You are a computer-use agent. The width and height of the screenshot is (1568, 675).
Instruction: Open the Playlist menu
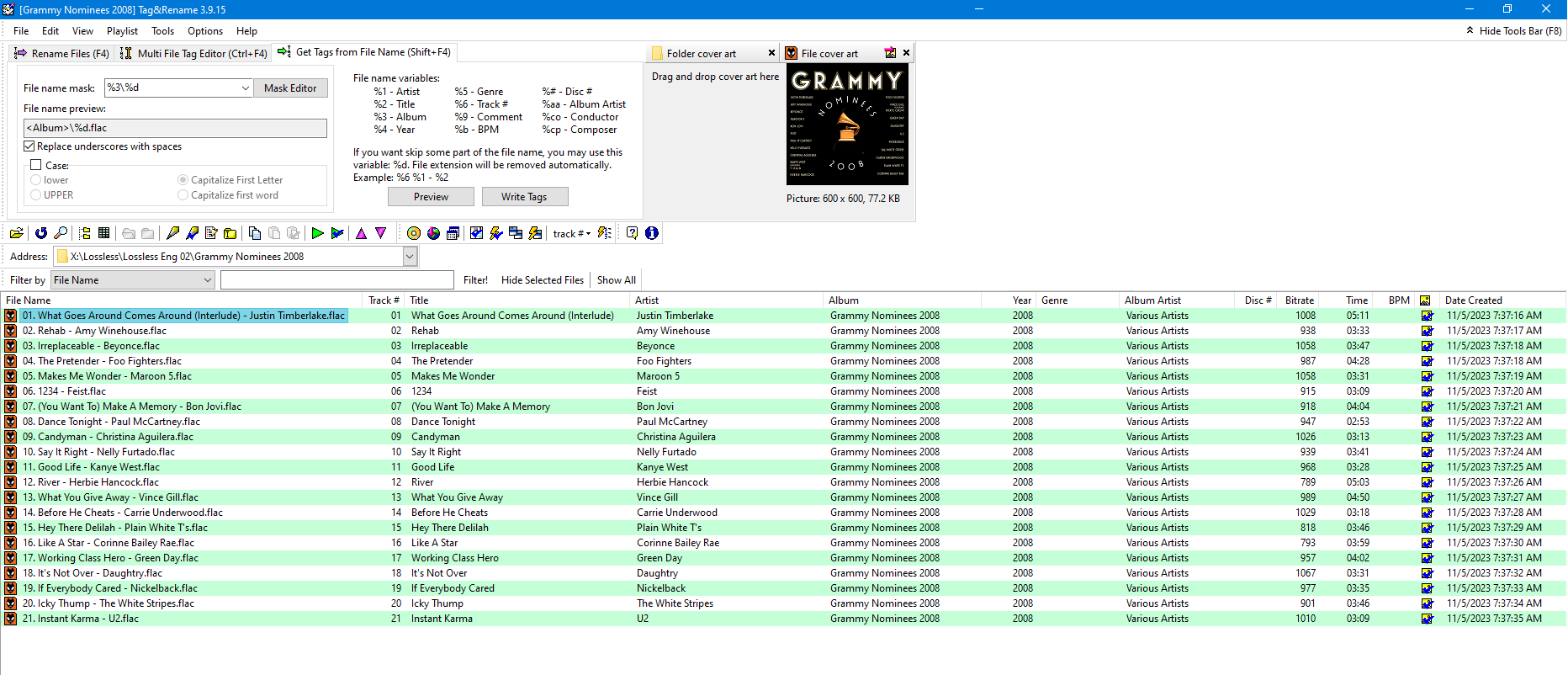point(122,31)
